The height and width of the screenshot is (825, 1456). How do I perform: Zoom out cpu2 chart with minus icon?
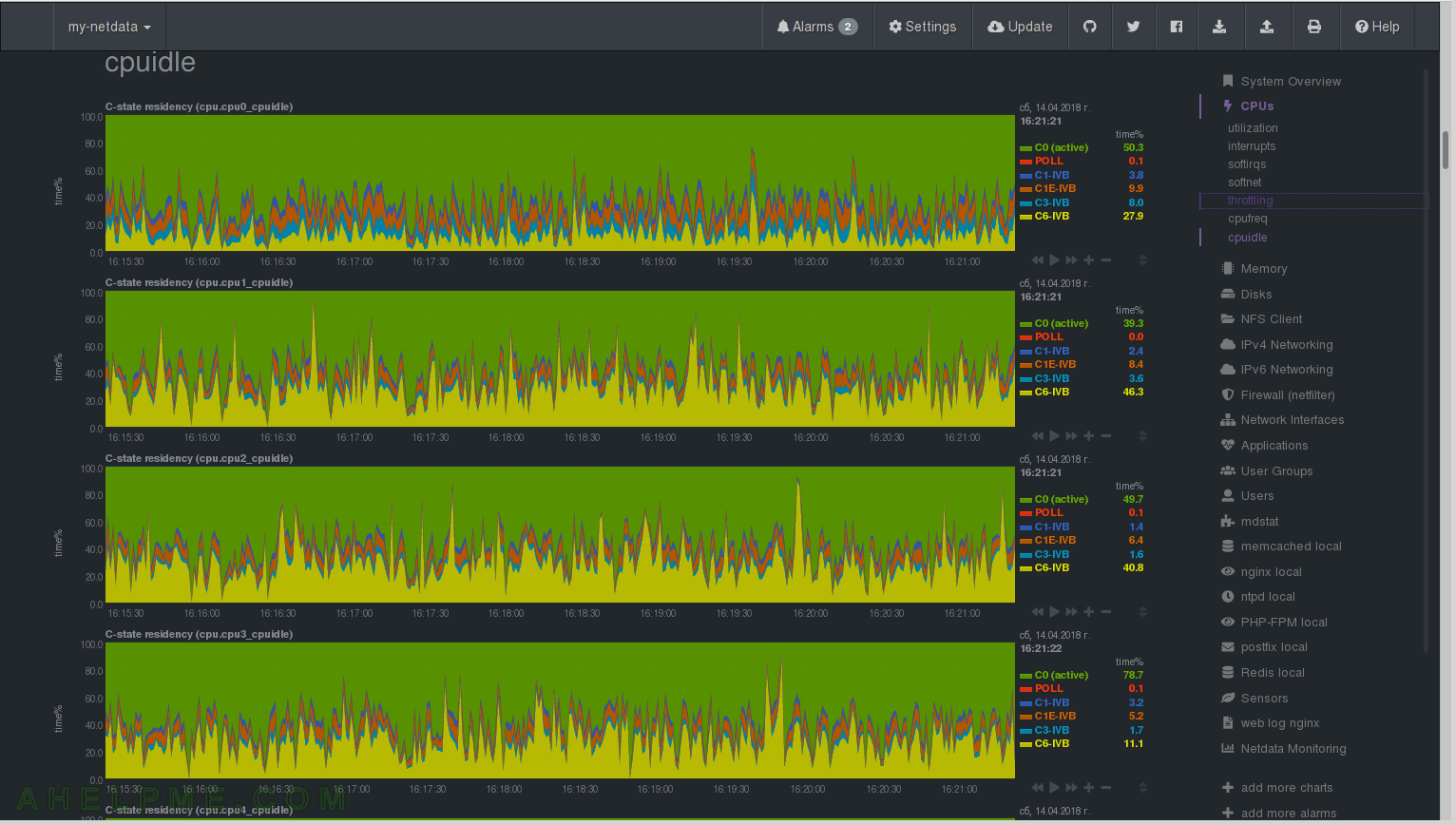tap(1106, 612)
